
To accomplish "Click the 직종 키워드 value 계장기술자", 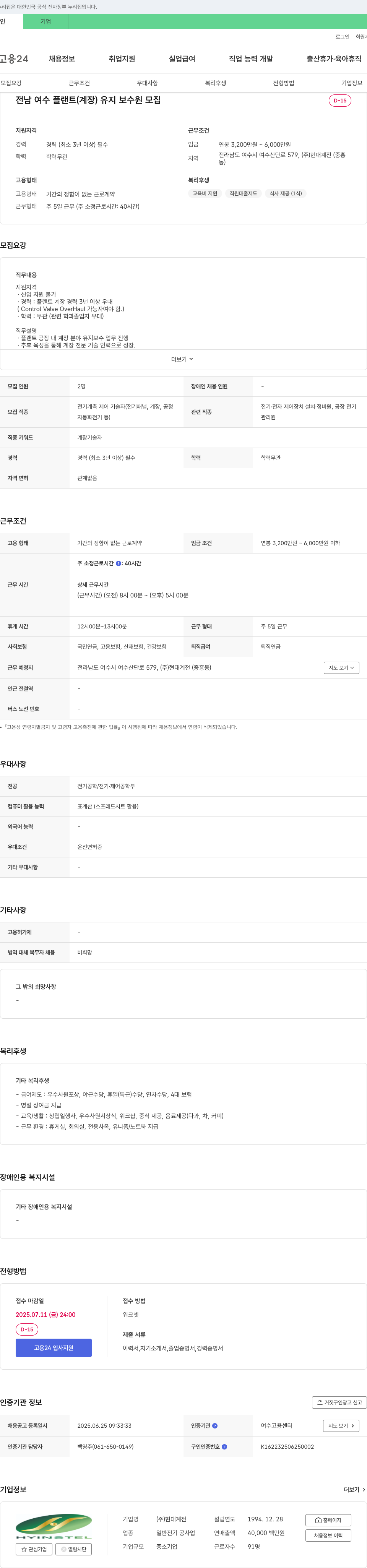I will pos(89,438).
